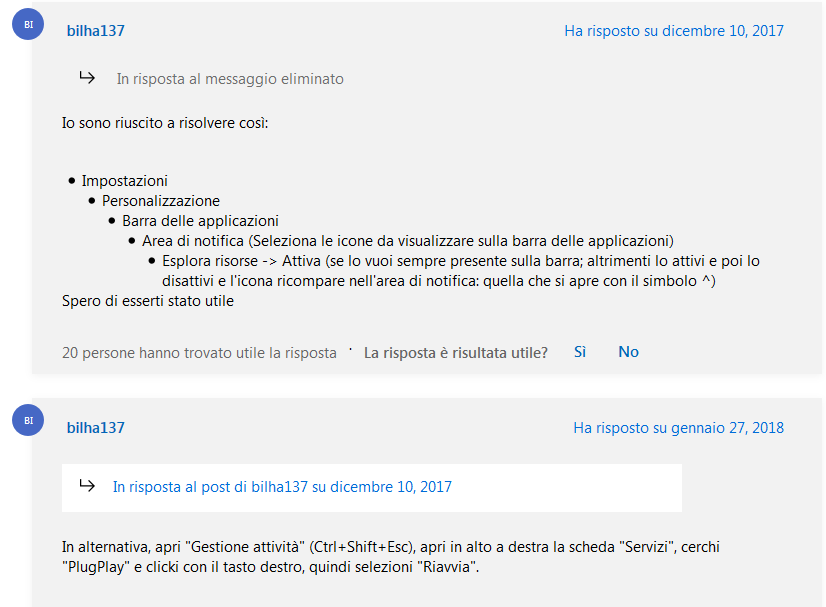Click the BI avatar on the December 2017 reply
826x607 pixels.
[x=28, y=24]
